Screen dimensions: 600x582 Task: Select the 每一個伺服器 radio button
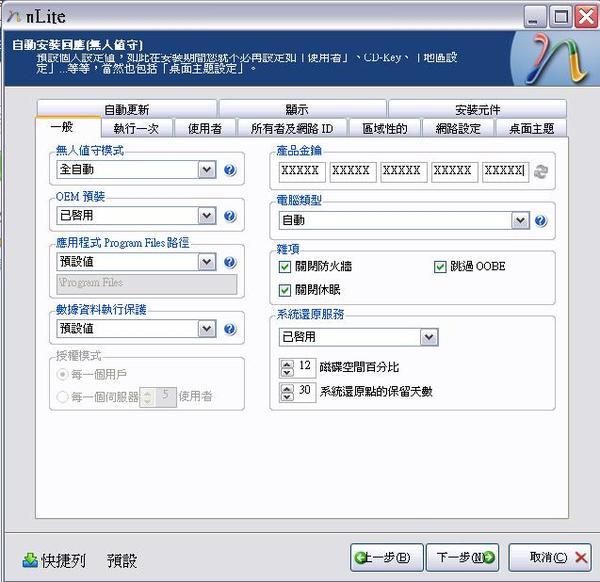coord(62,397)
